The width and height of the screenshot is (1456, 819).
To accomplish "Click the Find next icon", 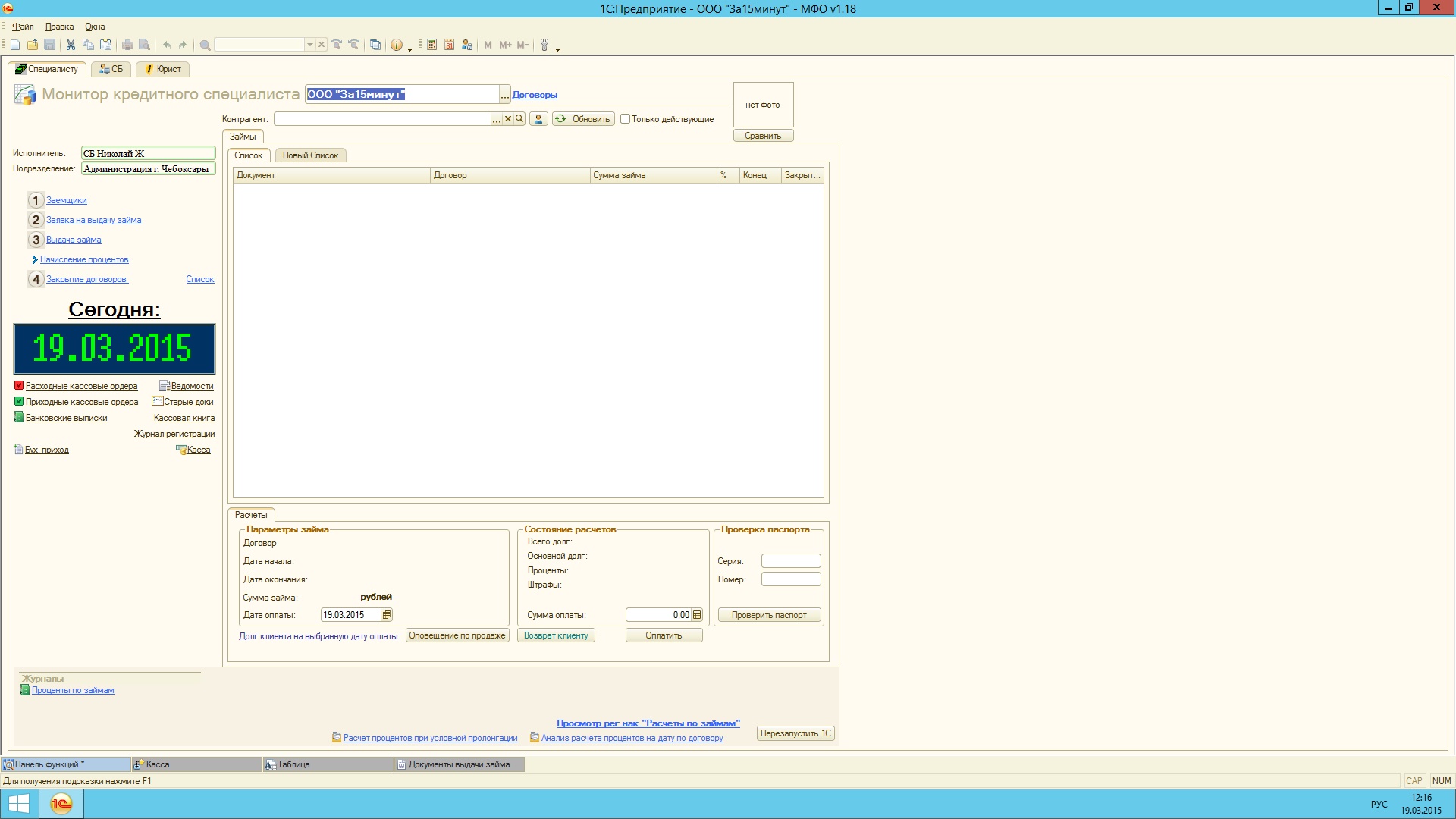I will (337, 45).
